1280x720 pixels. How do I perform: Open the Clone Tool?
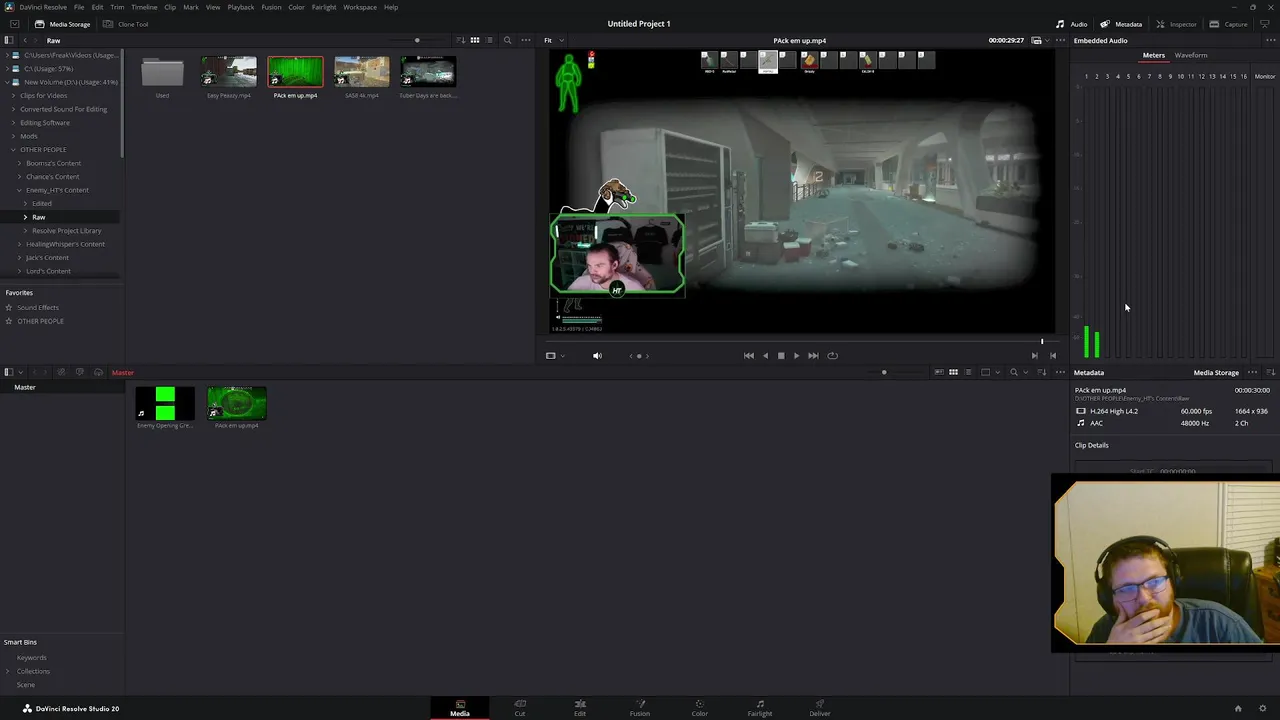(x=125, y=24)
